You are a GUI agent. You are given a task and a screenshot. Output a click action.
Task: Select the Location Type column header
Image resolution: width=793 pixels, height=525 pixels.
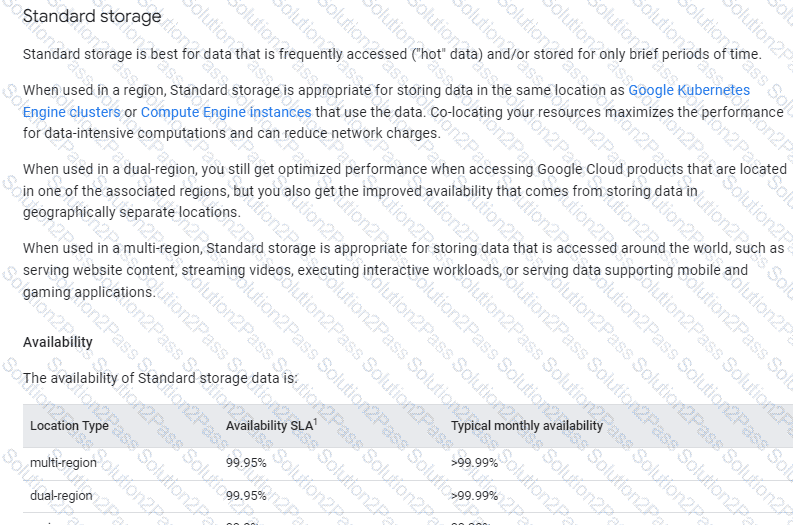click(x=69, y=426)
